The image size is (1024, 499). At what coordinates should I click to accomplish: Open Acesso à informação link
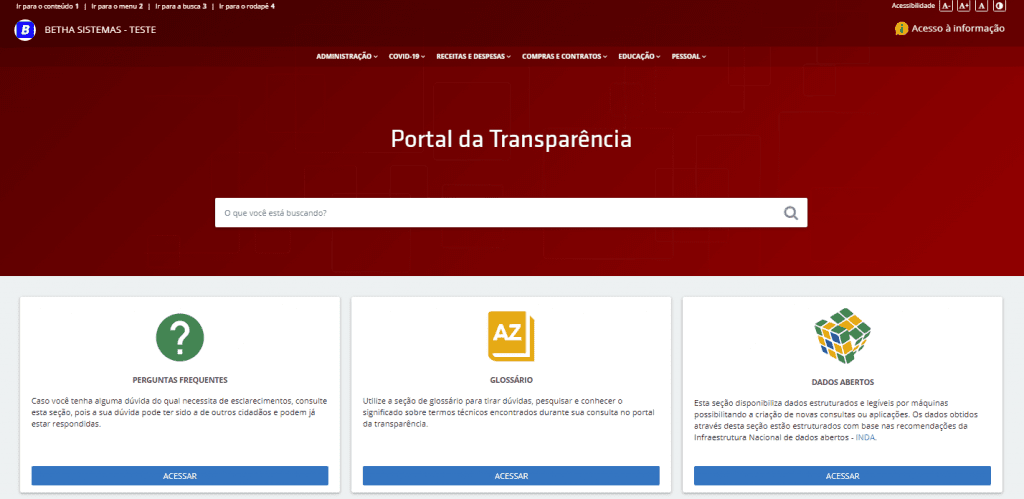(x=950, y=29)
